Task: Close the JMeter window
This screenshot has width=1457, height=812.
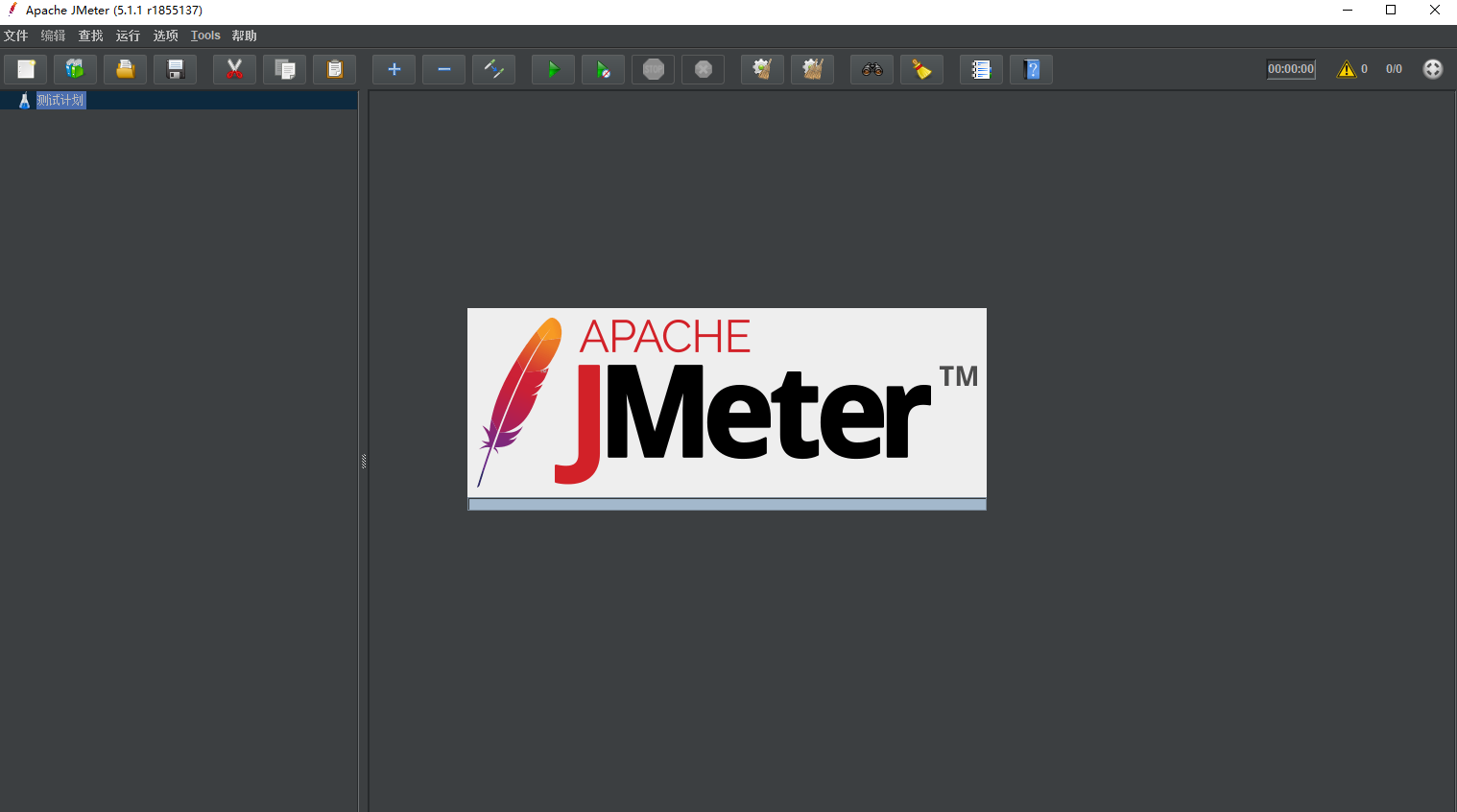Action: [x=1435, y=11]
